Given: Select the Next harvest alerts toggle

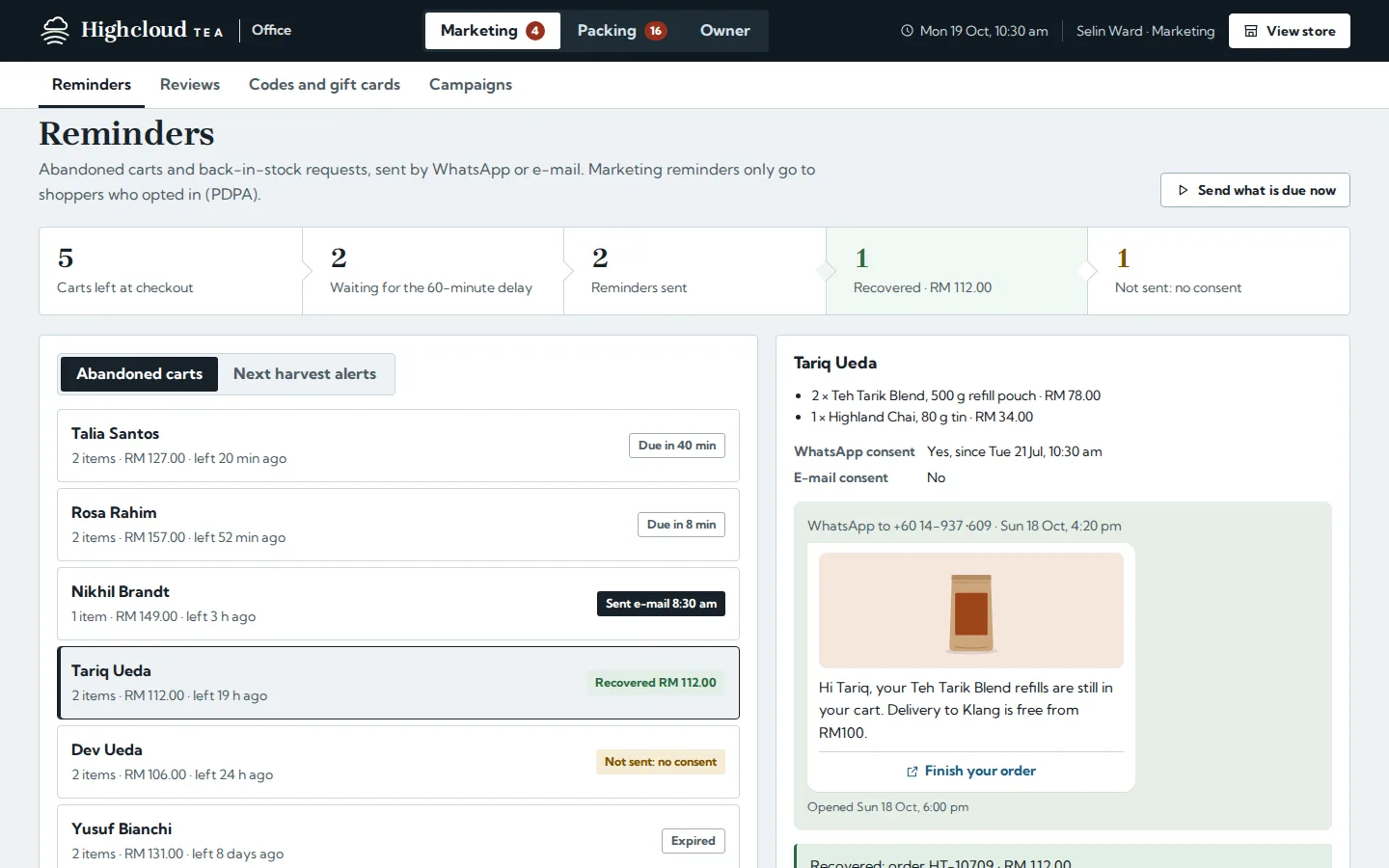Looking at the screenshot, I should [x=305, y=374].
